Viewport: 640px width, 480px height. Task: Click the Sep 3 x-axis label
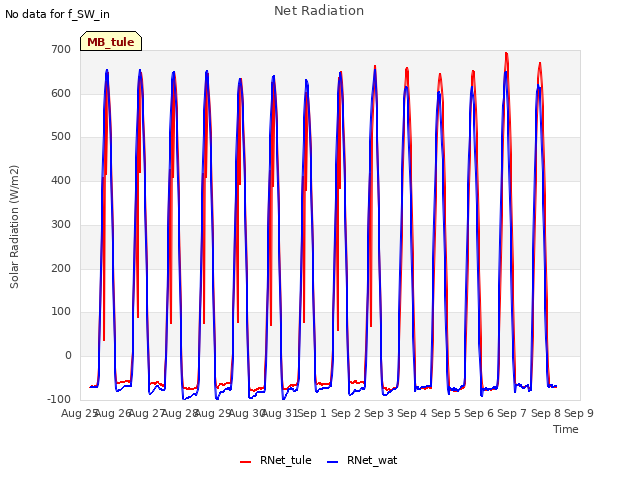point(379,413)
